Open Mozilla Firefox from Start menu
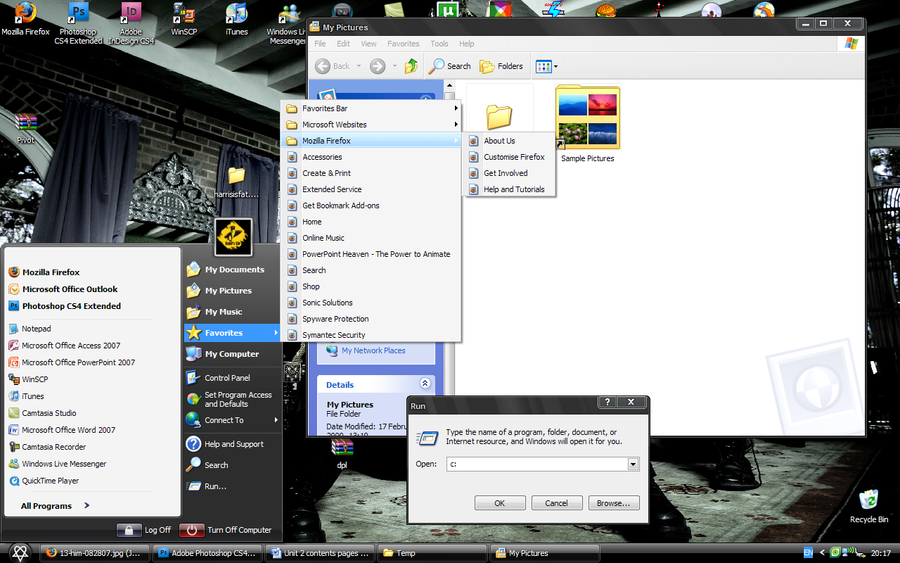This screenshot has height=563, width=900. [45, 272]
